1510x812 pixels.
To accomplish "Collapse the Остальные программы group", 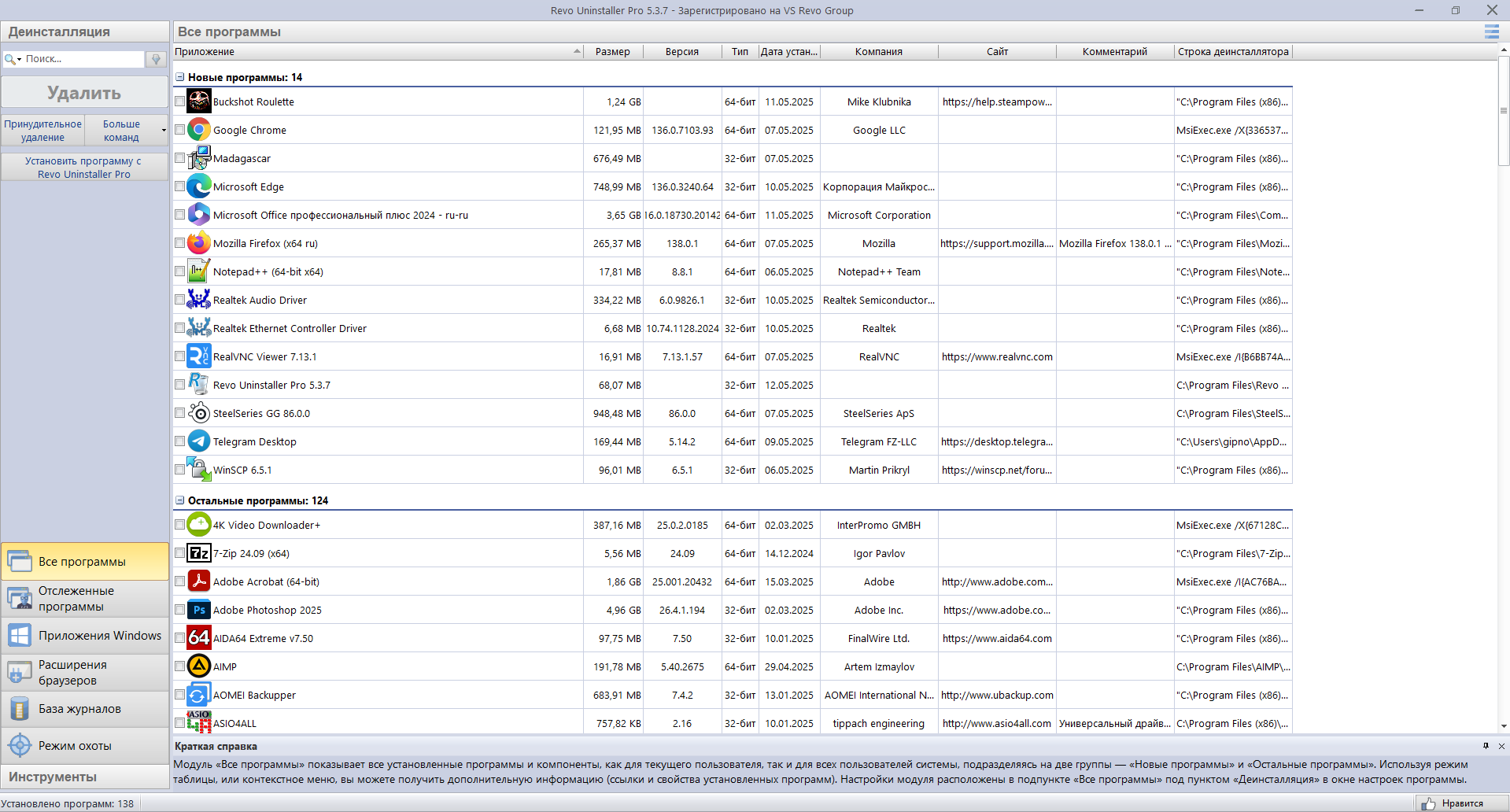I will tap(180, 500).
